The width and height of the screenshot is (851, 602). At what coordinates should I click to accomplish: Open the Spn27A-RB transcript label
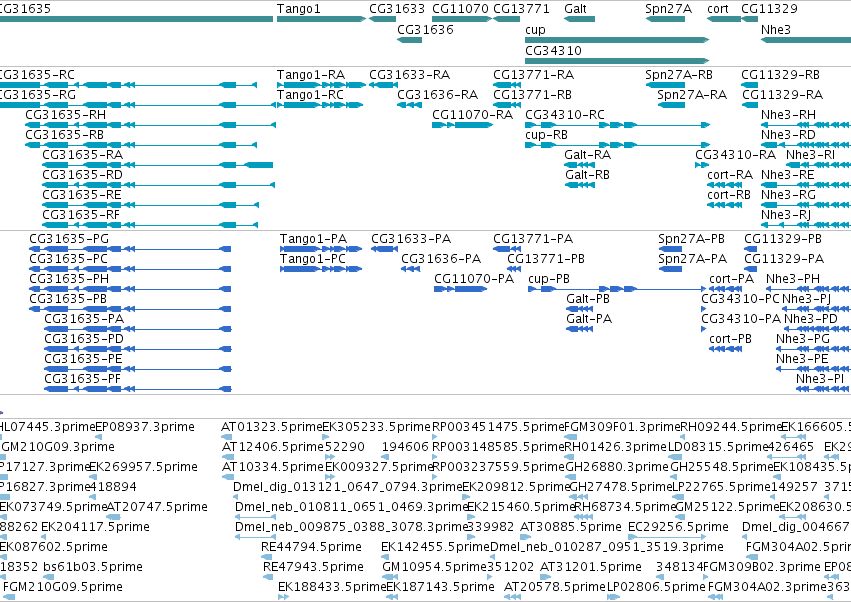[x=678, y=74]
